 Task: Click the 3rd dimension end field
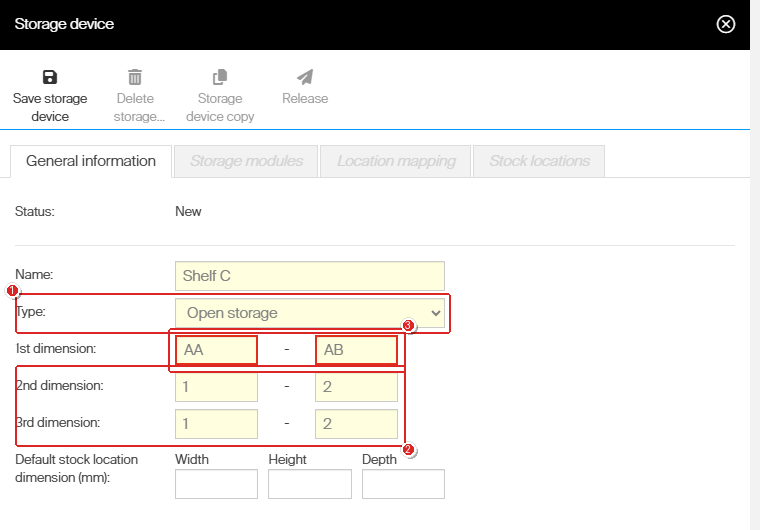click(356, 424)
